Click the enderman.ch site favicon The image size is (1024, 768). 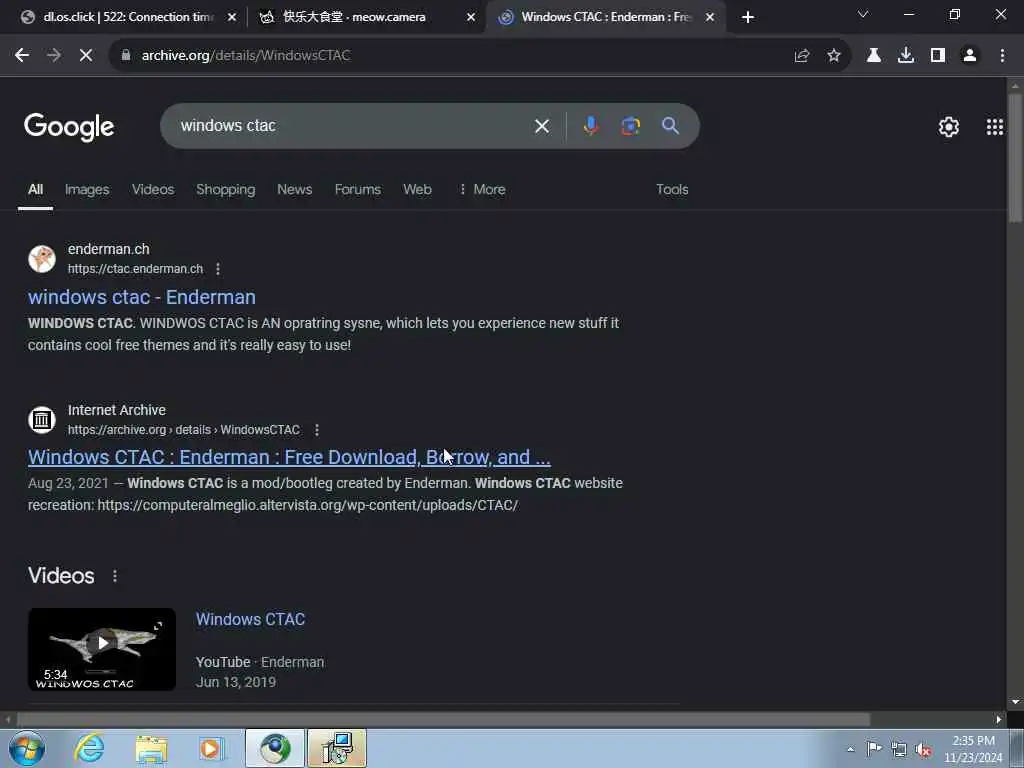(42, 259)
